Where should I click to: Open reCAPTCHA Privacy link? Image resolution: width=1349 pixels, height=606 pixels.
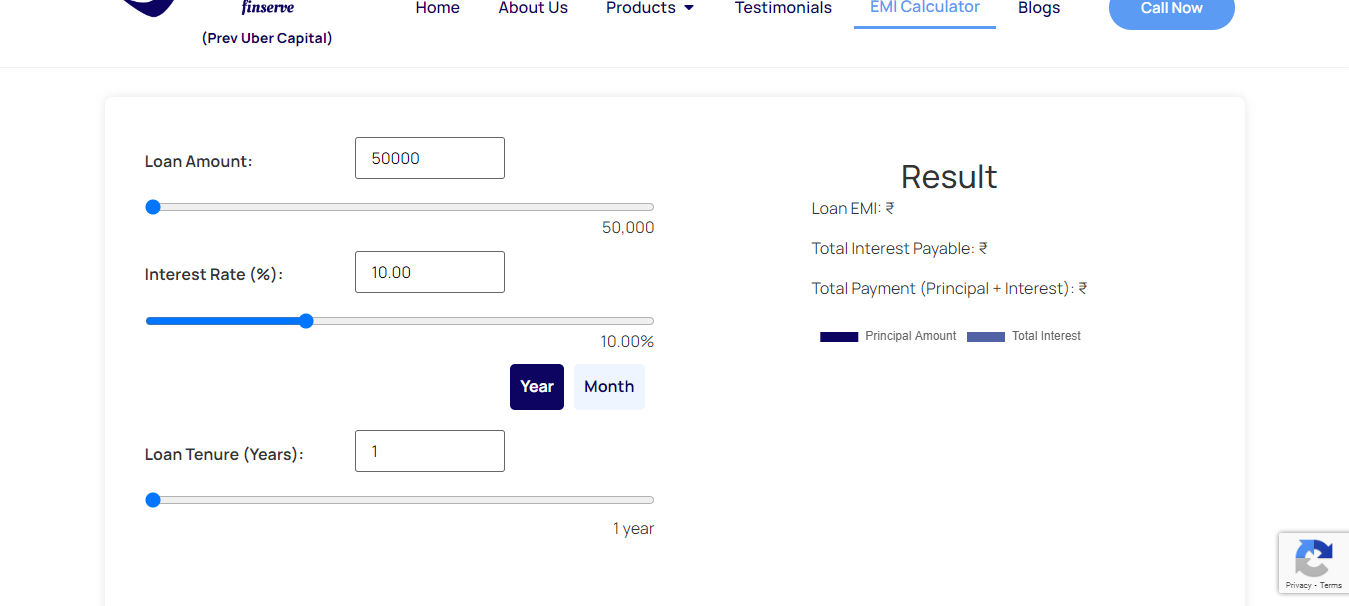pyautogui.click(x=1298, y=585)
